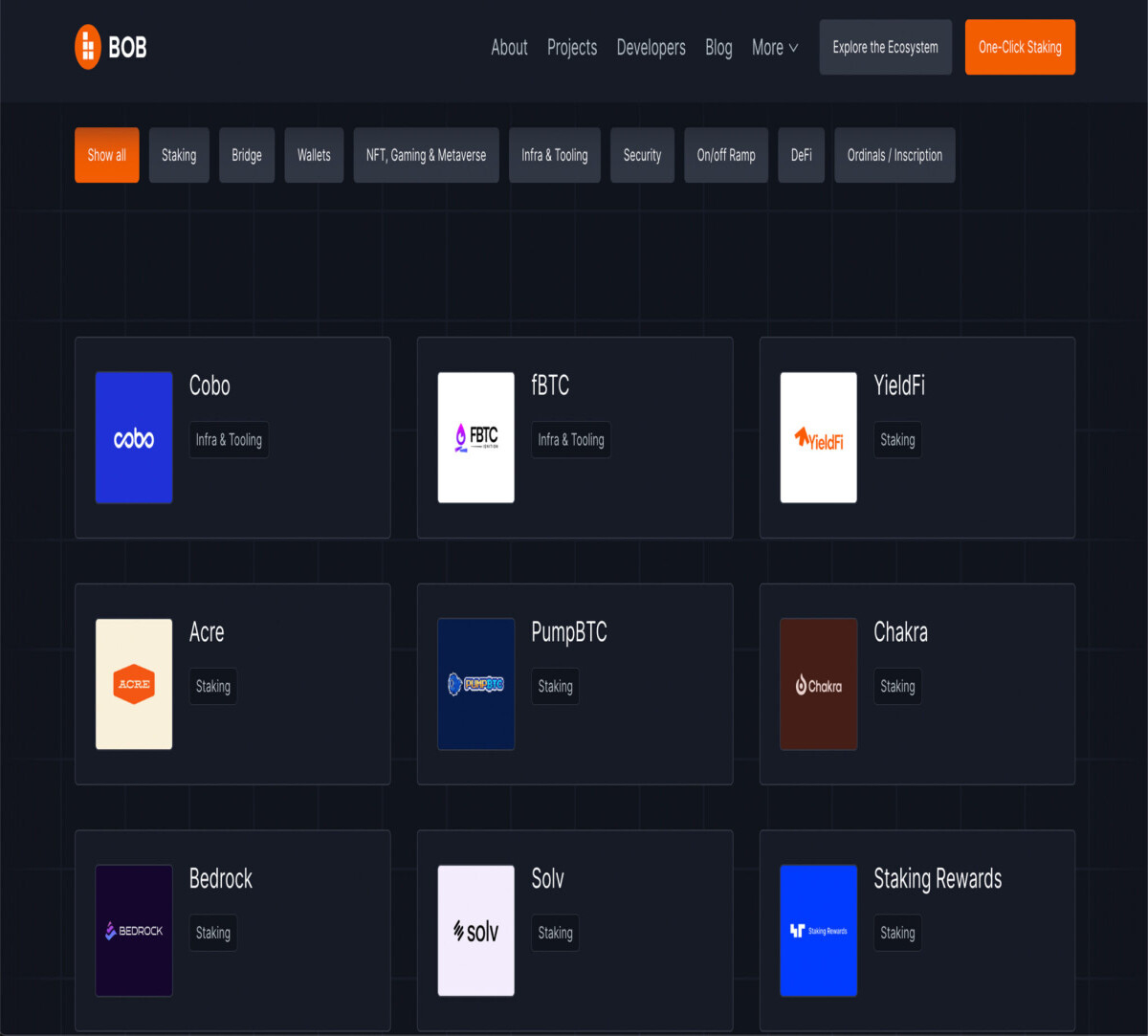1148x1036 pixels.
Task: Click the Explore the Ecosystem button
Action: pos(886,47)
